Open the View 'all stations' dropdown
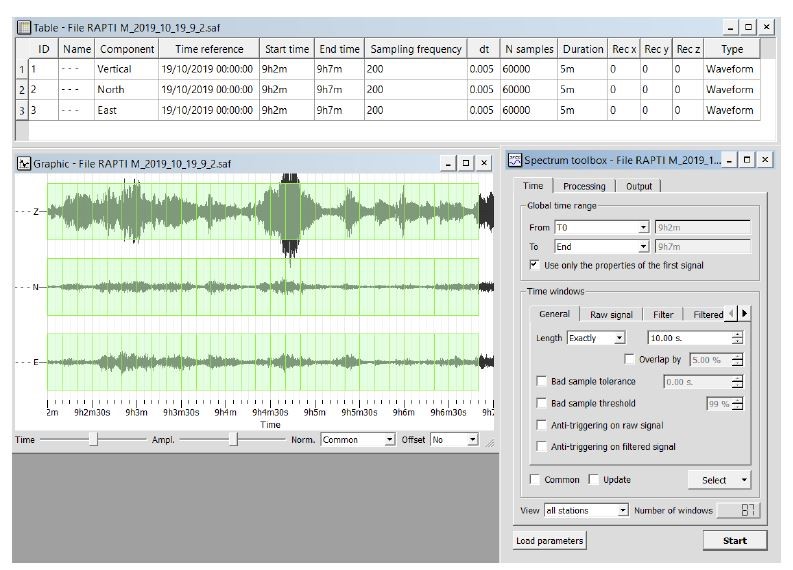793x570 pixels. tap(623, 510)
